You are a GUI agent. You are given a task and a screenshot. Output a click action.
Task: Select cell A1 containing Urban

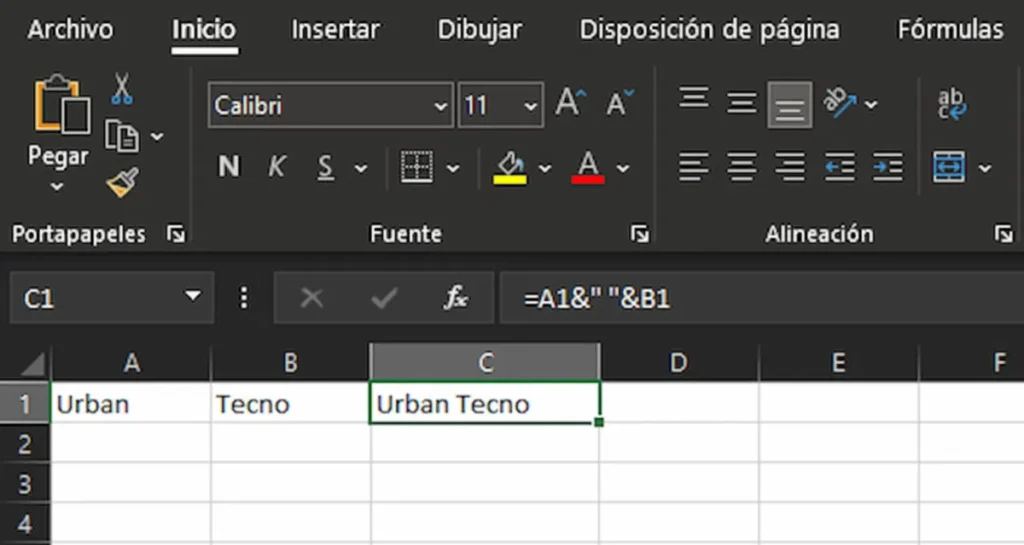[130, 404]
